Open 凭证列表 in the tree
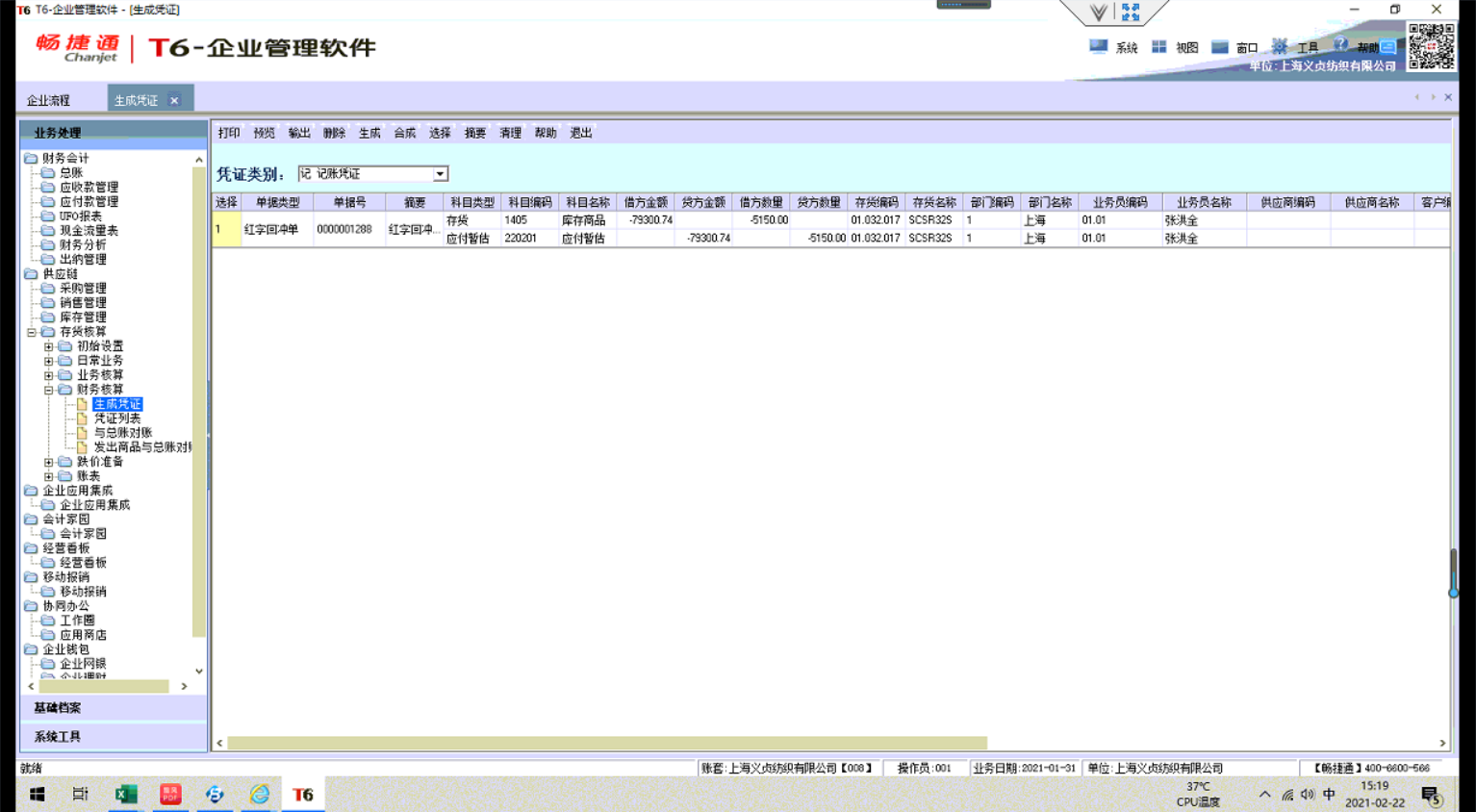The width and height of the screenshot is (1476, 812). (x=117, y=419)
